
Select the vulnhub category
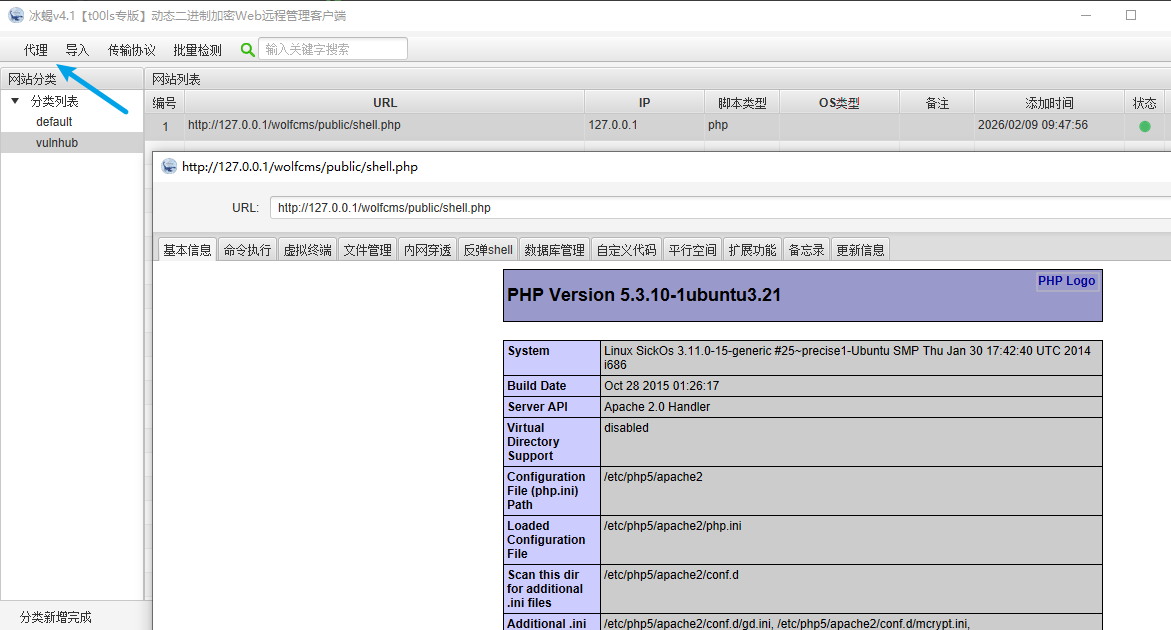(57, 143)
